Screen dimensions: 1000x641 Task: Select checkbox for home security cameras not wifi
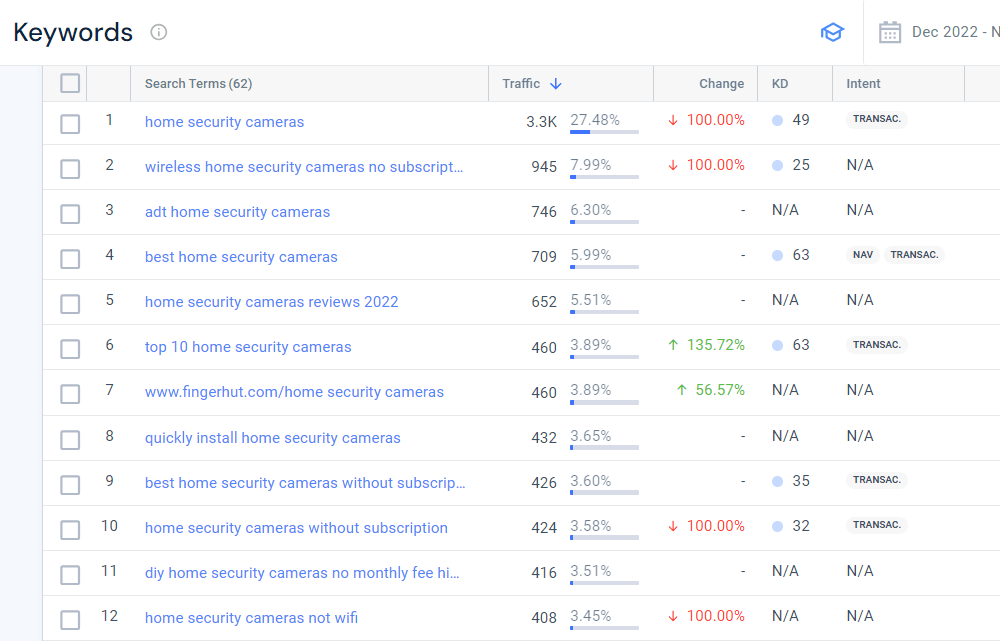pyautogui.click(x=70, y=619)
